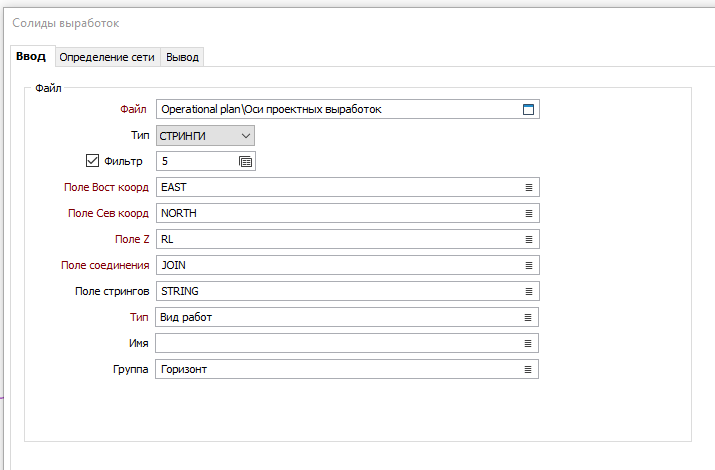The width and height of the screenshot is (715, 470).
Task: Open file browser icon in Файл field
Action: point(528,109)
